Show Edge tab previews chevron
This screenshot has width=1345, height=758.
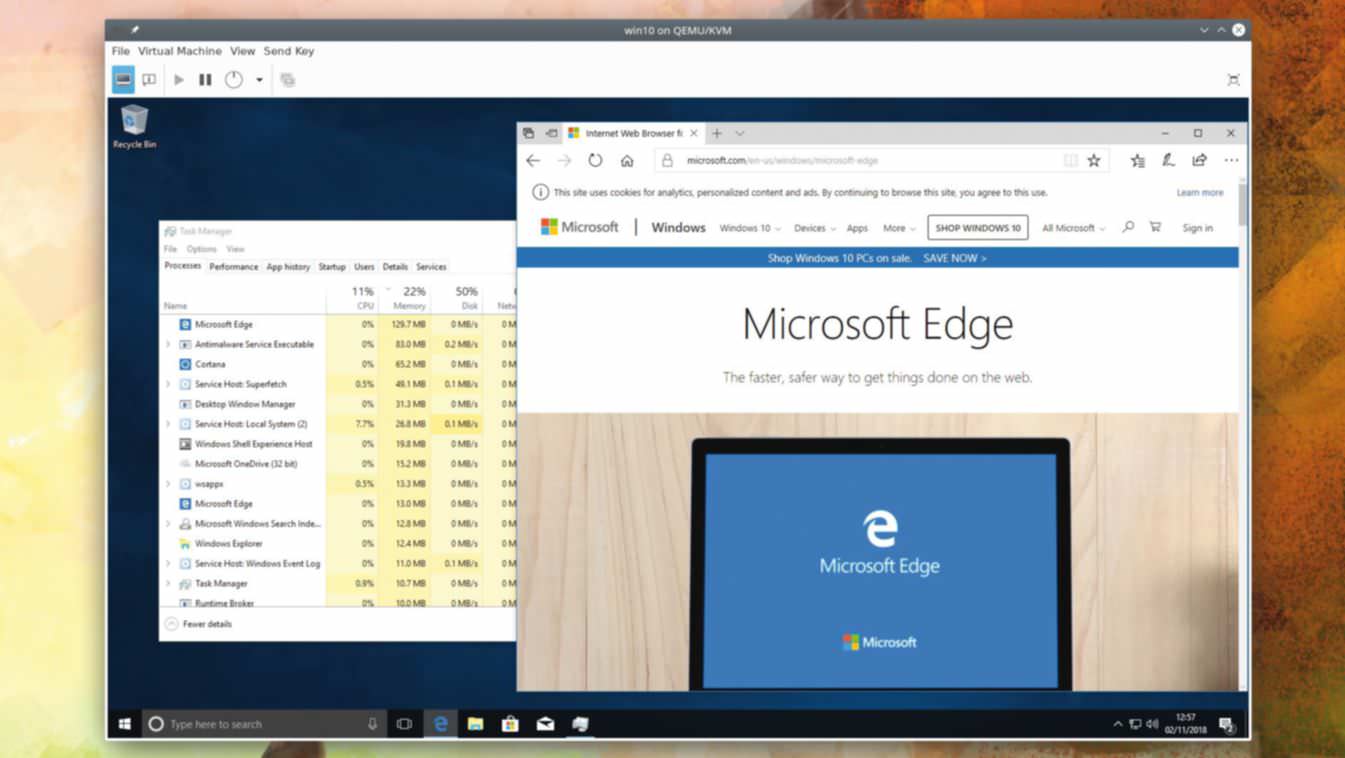[x=740, y=133]
